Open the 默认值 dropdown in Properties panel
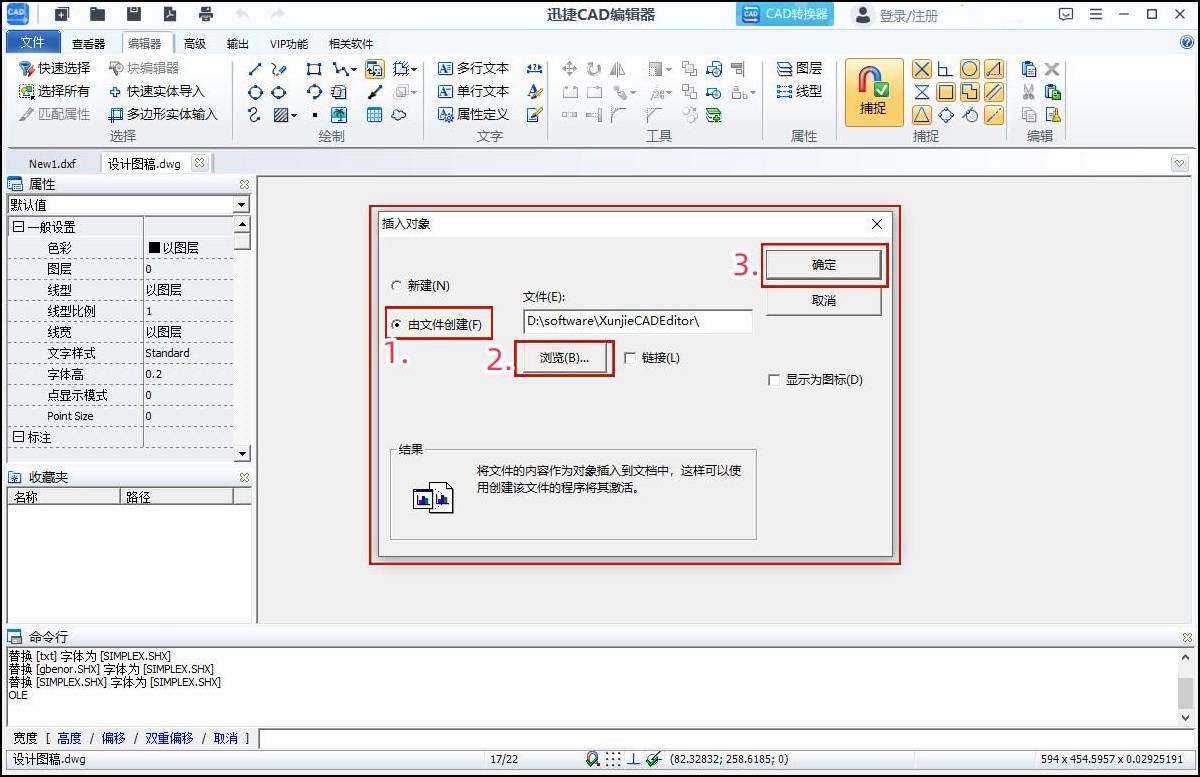This screenshot has height=777, width=1200. pos(240,205)
